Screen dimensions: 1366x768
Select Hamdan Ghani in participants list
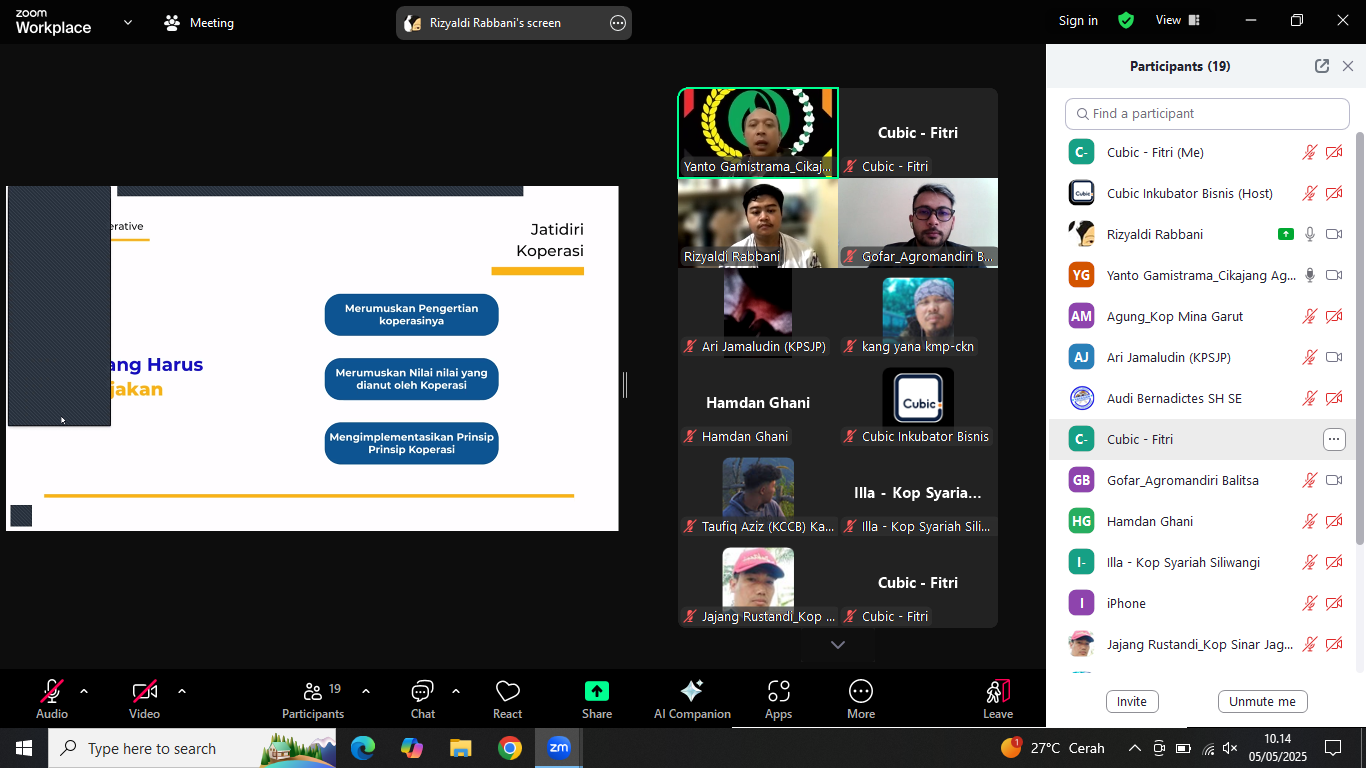tap(1202, 521)
